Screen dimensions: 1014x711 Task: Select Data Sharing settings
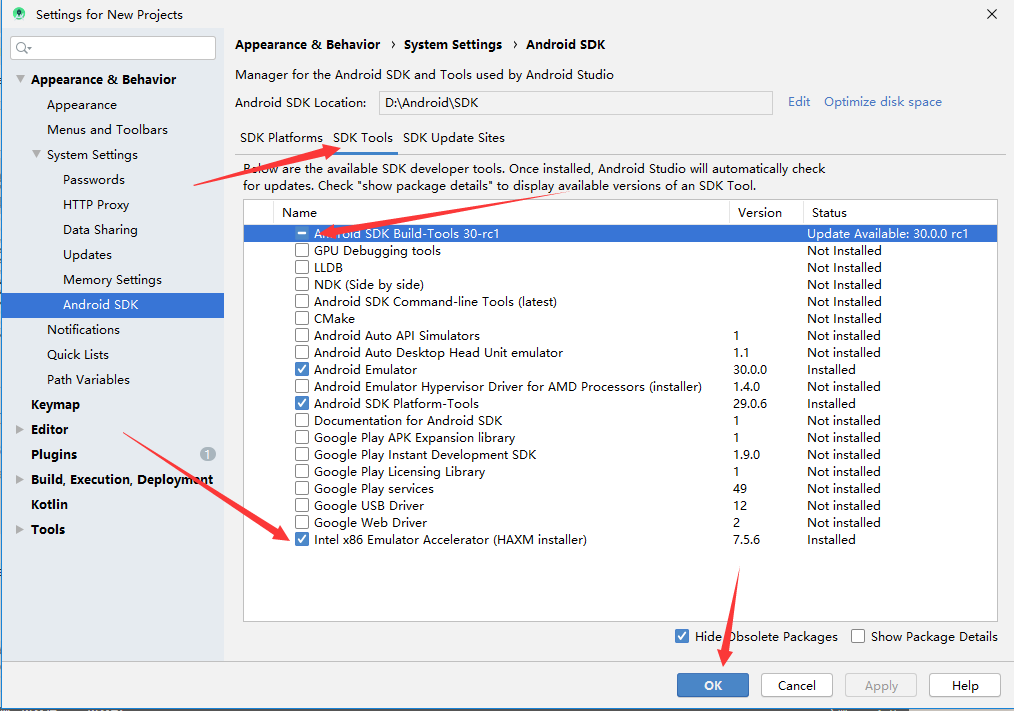pos(100,230)
